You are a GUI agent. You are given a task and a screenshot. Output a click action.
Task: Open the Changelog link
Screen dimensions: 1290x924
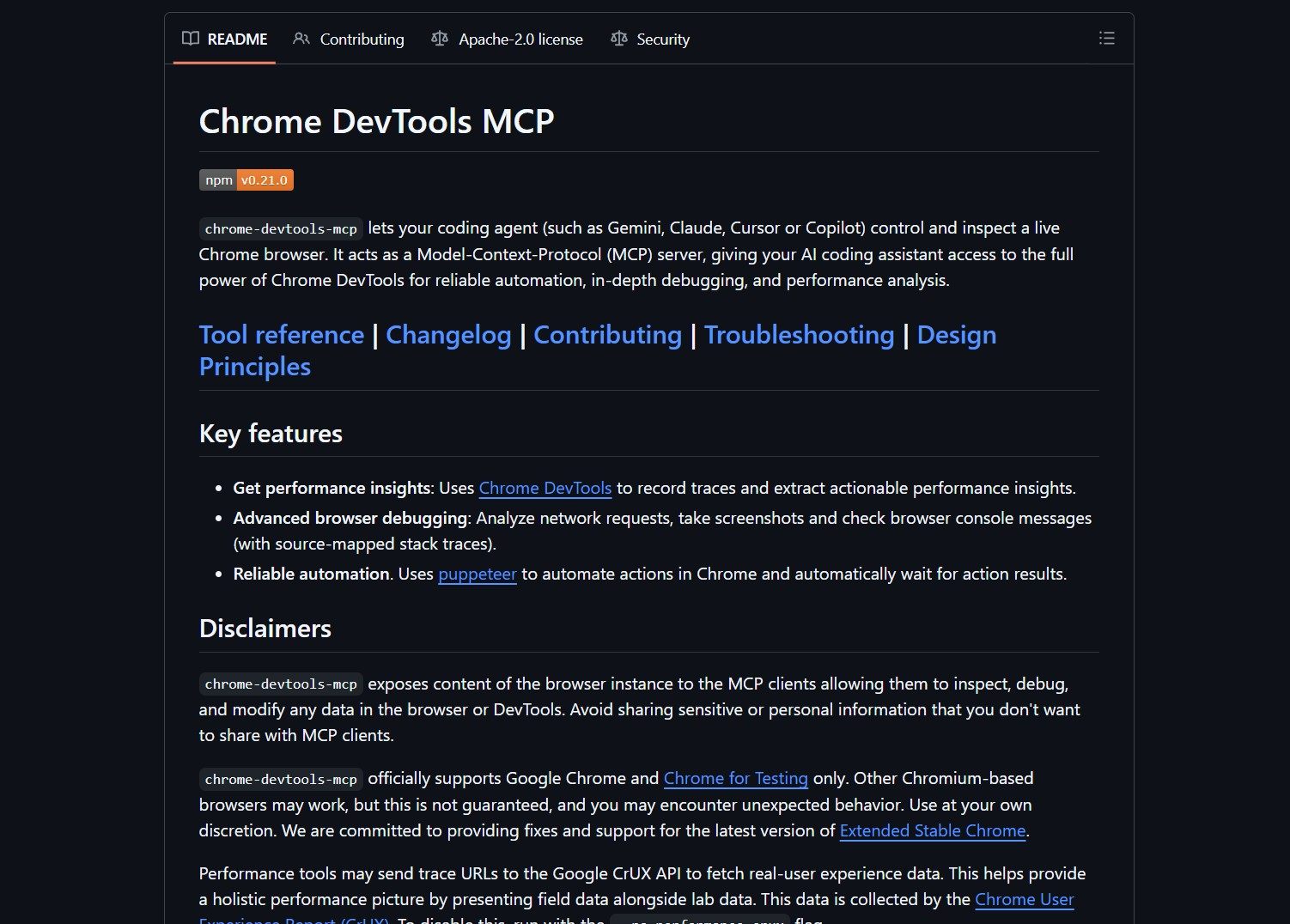(x=448, y=335)
